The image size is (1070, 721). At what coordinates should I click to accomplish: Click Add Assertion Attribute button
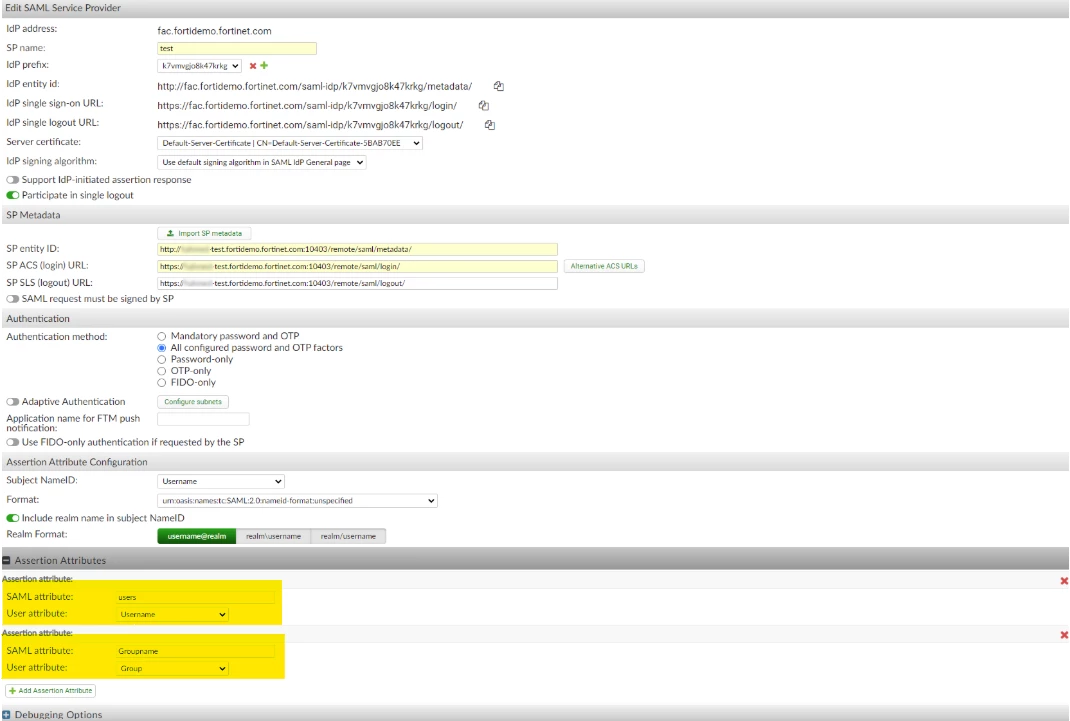[50, 691]
